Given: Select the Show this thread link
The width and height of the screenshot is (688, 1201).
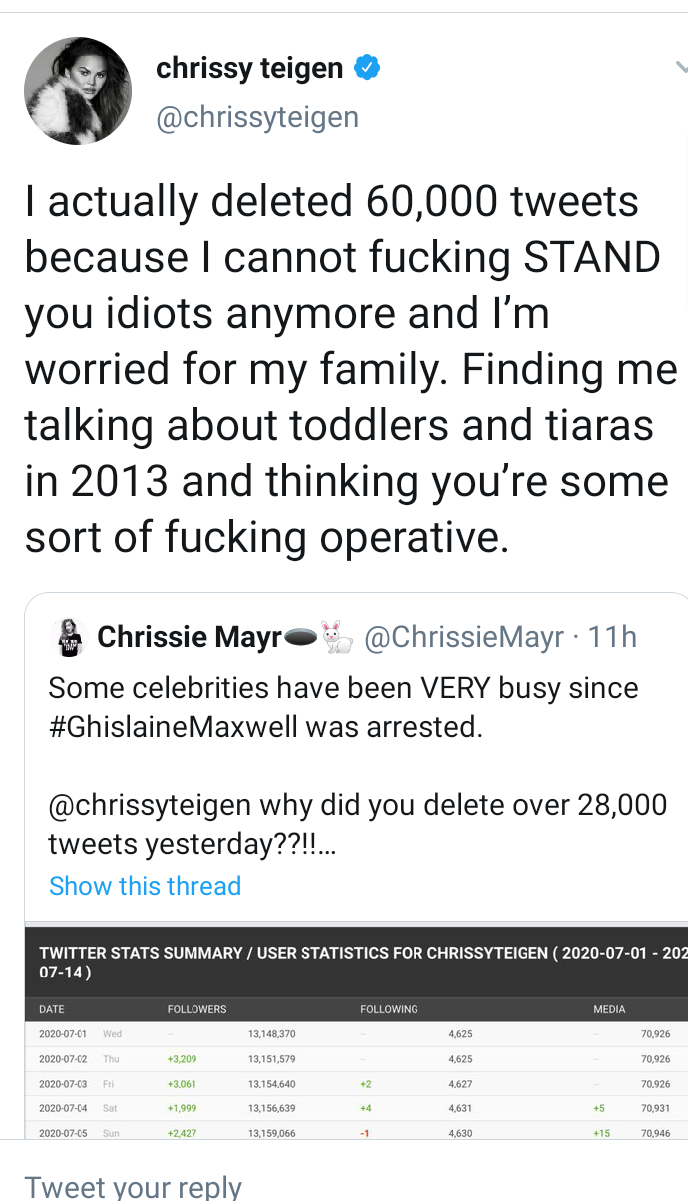Looking at the screenshot, I should click(145, 886).
